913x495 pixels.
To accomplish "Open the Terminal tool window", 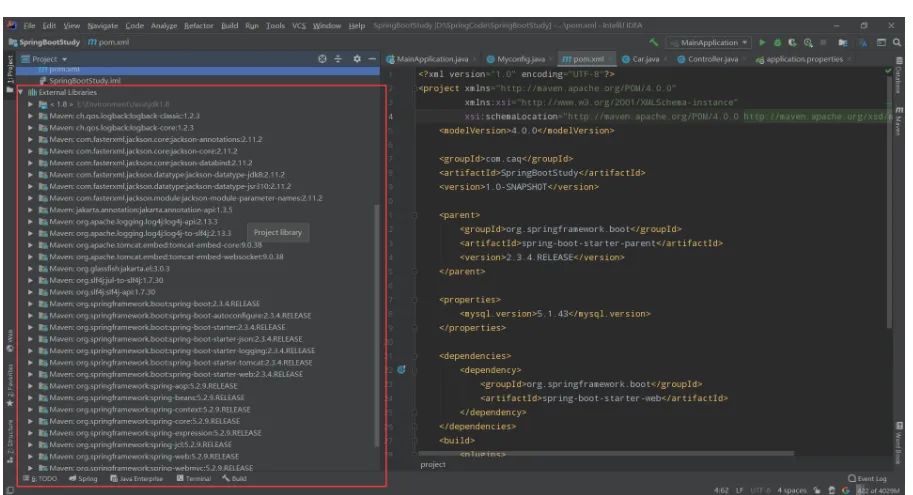I will point(194,479).
